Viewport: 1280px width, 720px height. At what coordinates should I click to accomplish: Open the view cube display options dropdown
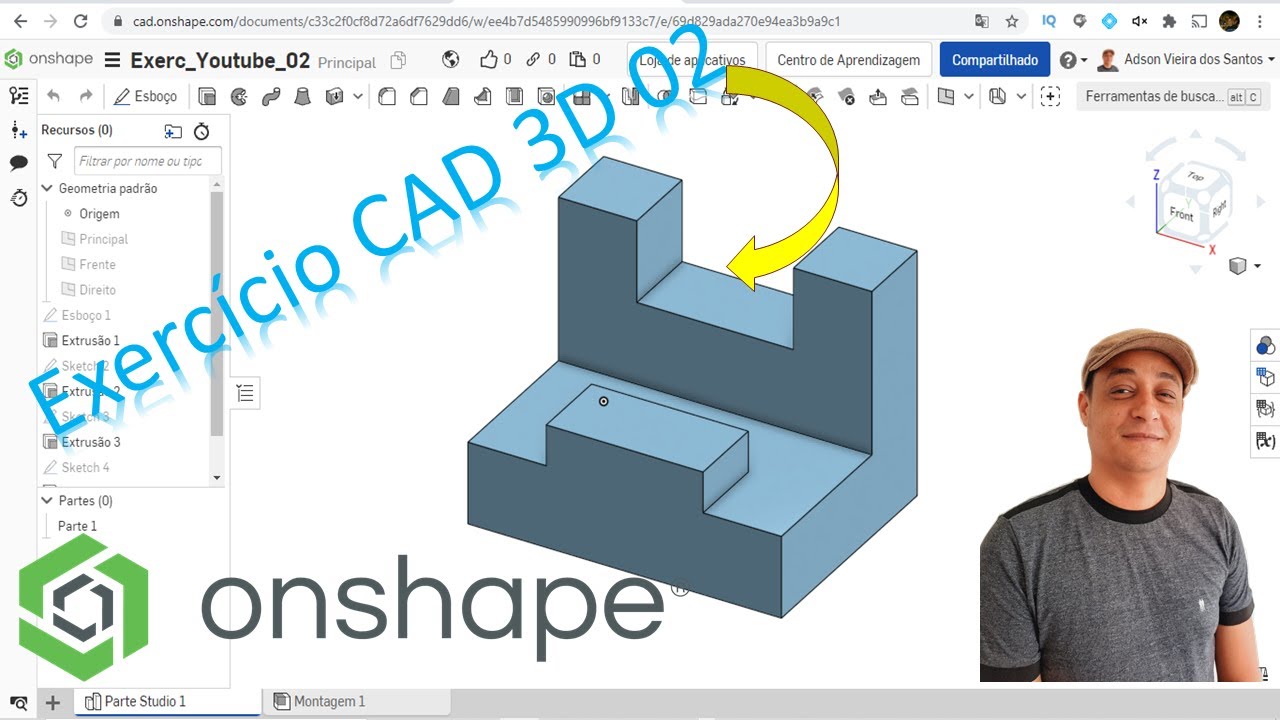pyautogui.click(x=1245, y=265)
